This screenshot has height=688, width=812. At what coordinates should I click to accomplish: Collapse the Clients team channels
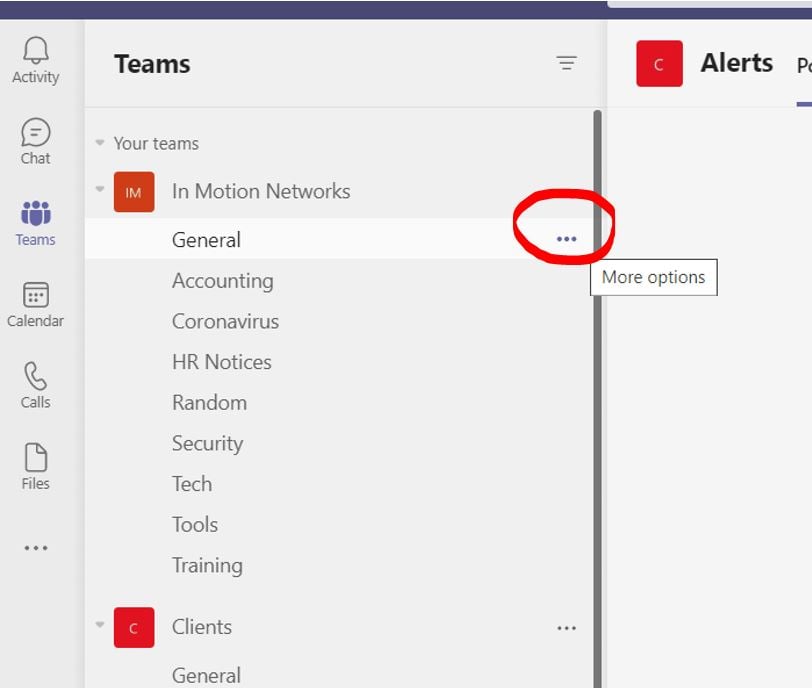tap(100, 624)
